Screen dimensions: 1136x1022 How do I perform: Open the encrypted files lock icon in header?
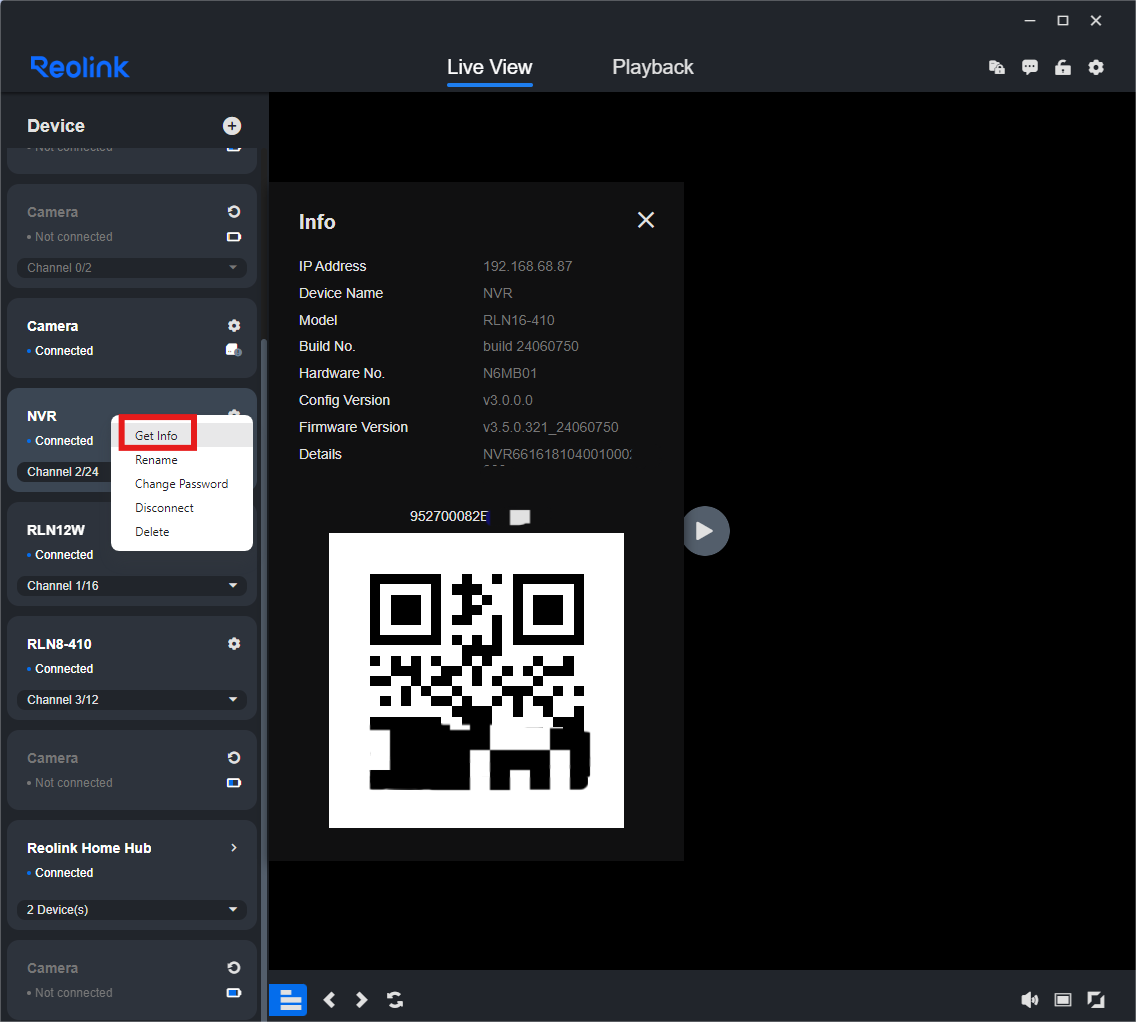pyautogui.click(x=997, y=67)
